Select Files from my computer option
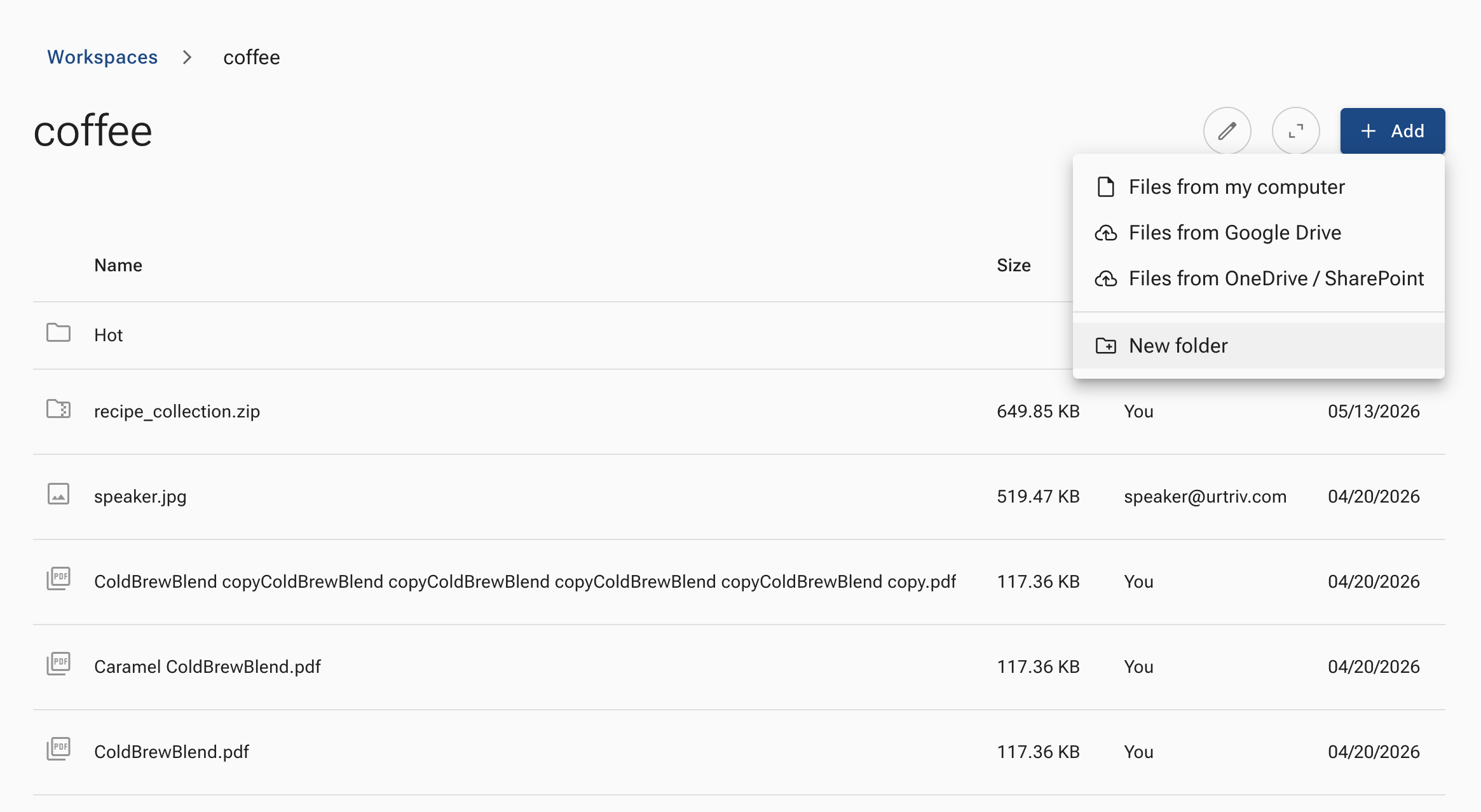1481x812 pixels. click(1259, 187)
